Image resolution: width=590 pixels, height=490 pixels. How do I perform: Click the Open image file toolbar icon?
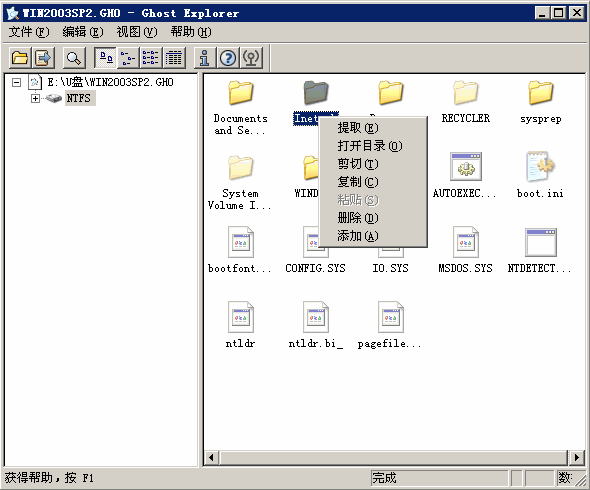click(20, 58)
